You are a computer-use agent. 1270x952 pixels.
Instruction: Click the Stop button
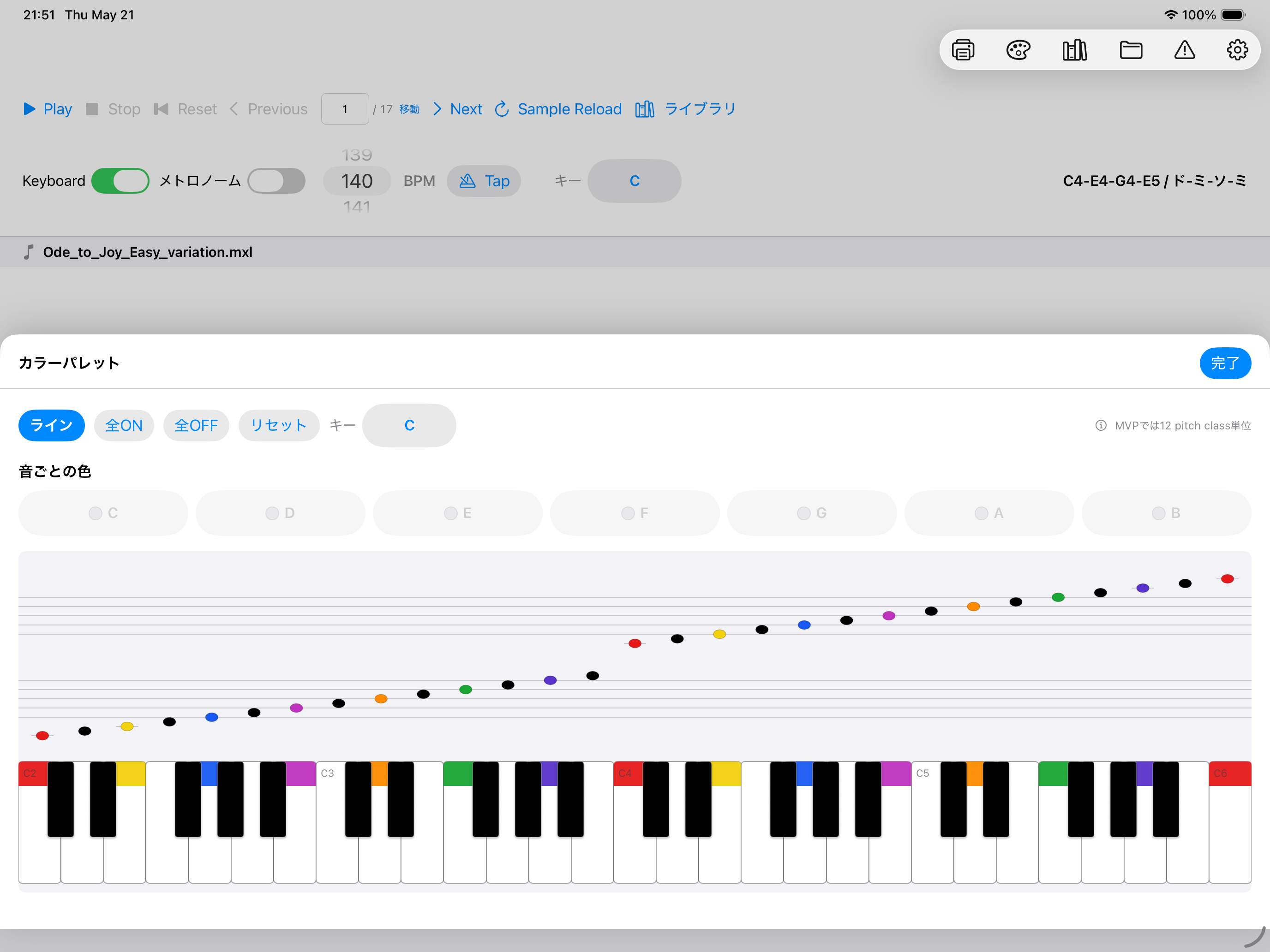tap(113, 109)
